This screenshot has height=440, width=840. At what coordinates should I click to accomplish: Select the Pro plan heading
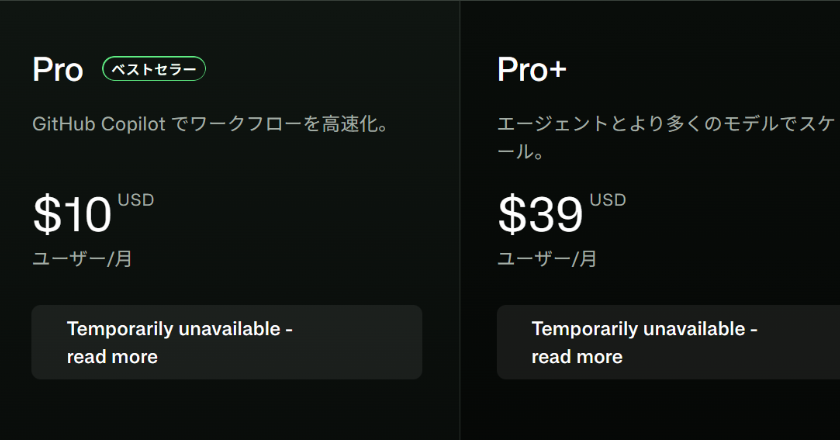click(58, 69)
